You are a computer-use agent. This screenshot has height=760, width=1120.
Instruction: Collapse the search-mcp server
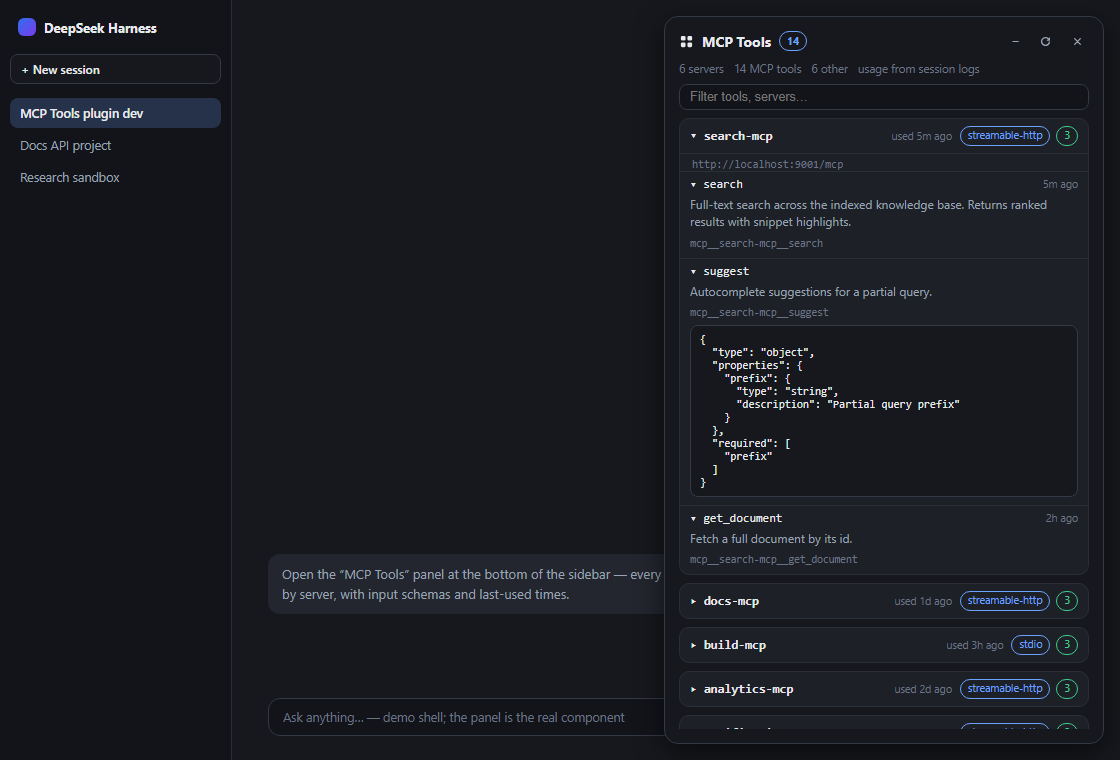694,136
